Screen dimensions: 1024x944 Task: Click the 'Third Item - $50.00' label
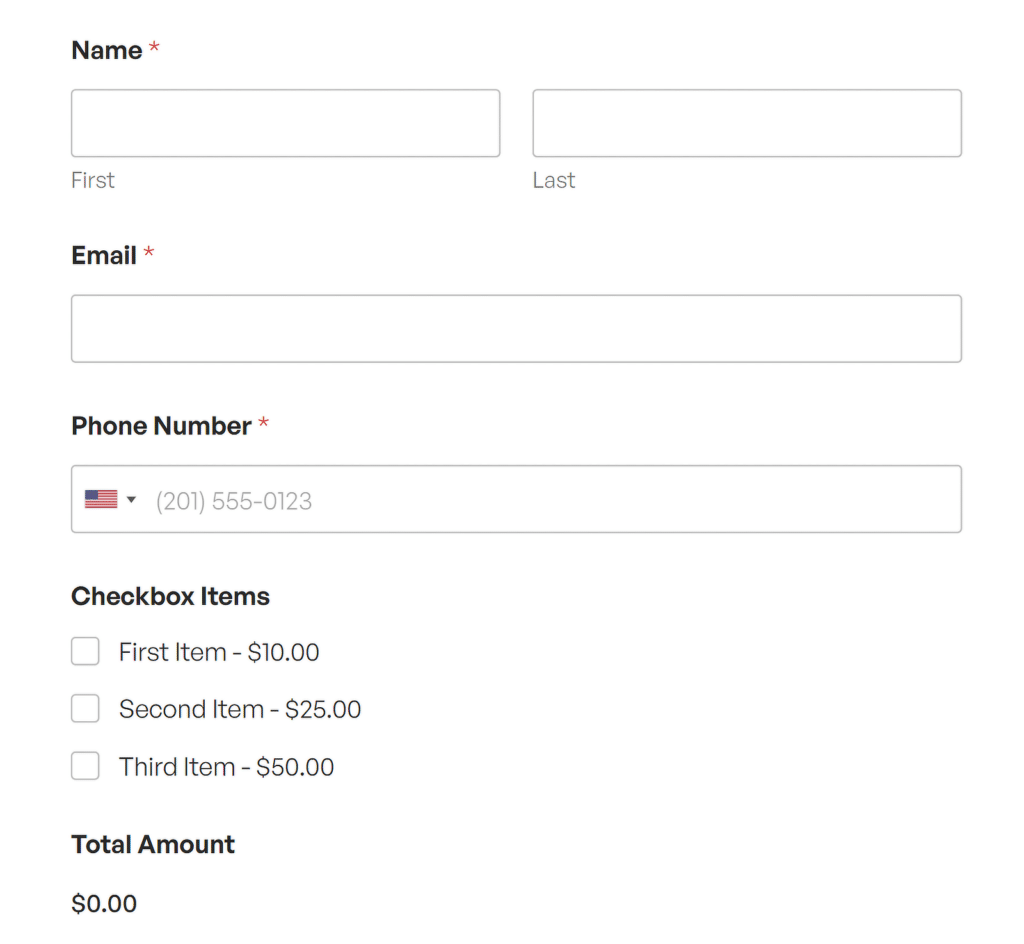[x=226, y=767]
